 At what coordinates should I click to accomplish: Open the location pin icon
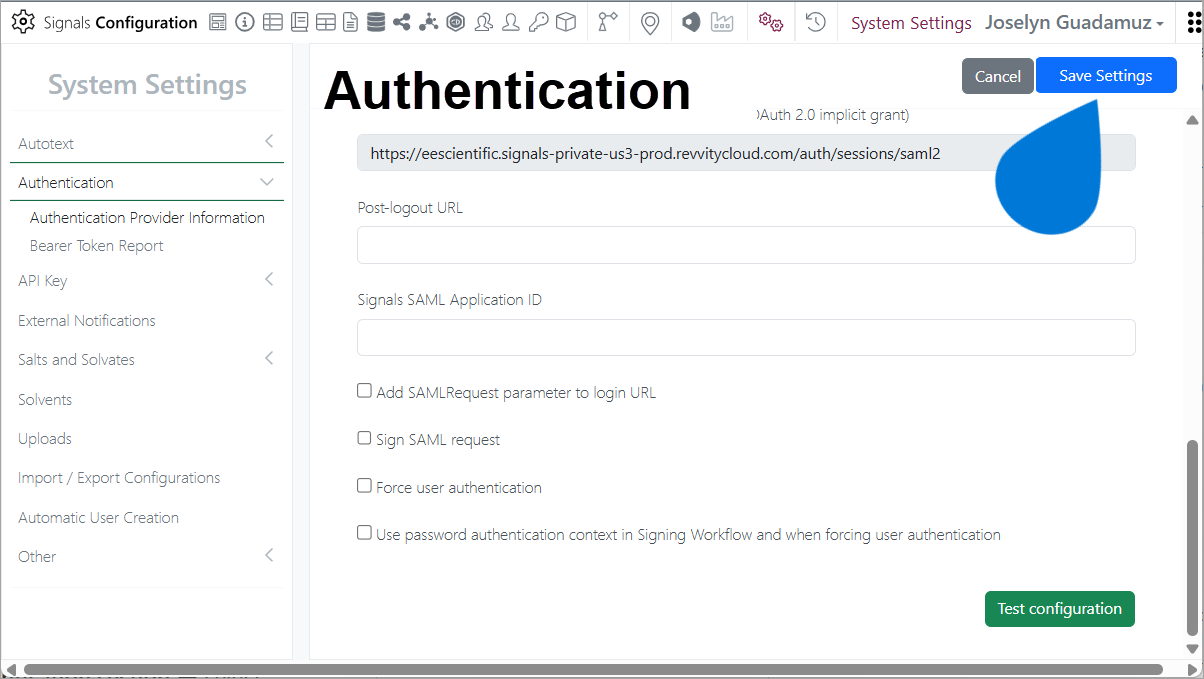650,22
